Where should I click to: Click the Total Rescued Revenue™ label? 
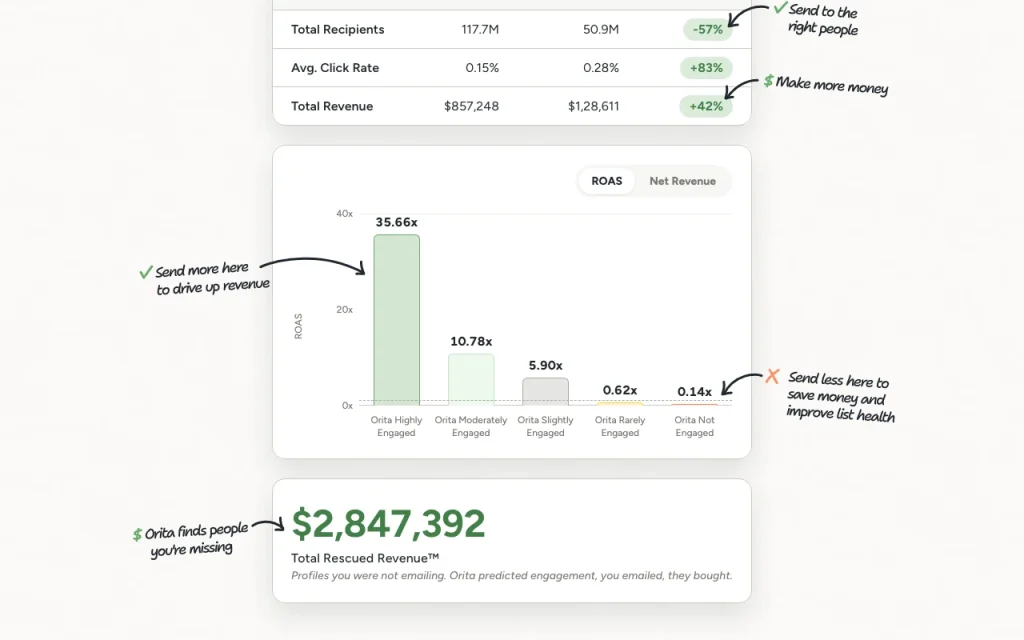point(365,558)
